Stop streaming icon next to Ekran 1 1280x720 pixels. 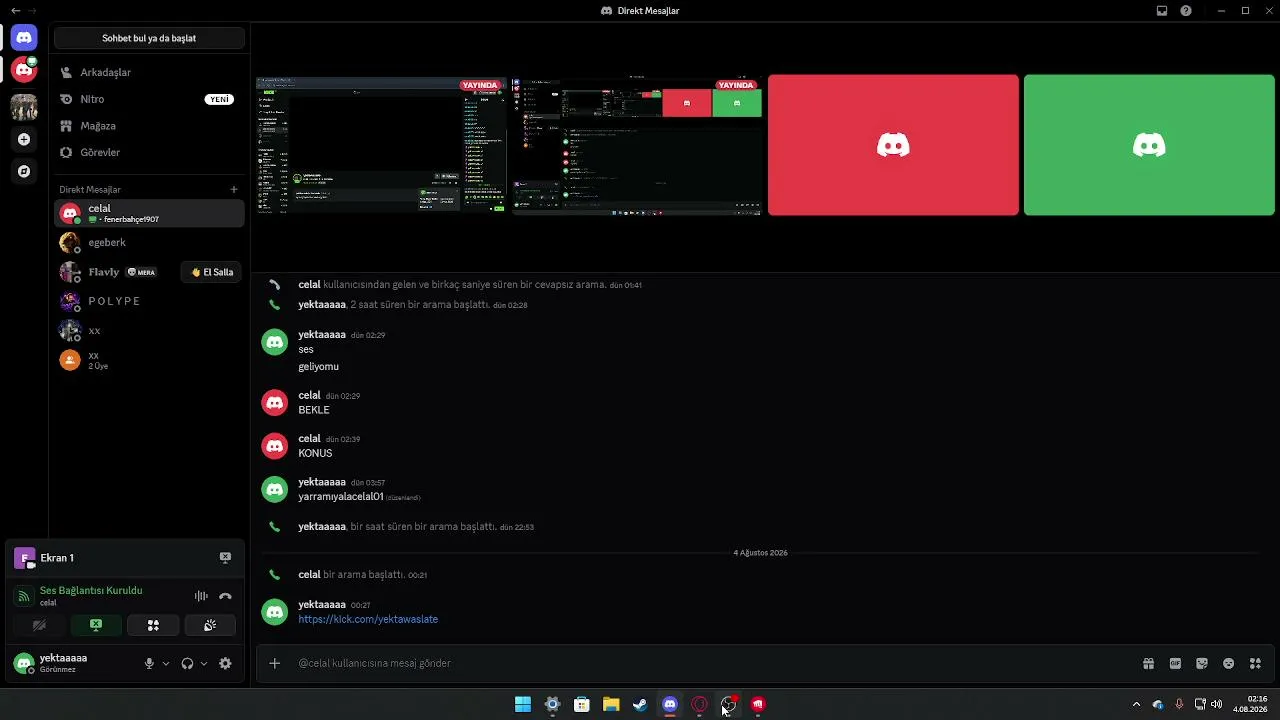225,558
